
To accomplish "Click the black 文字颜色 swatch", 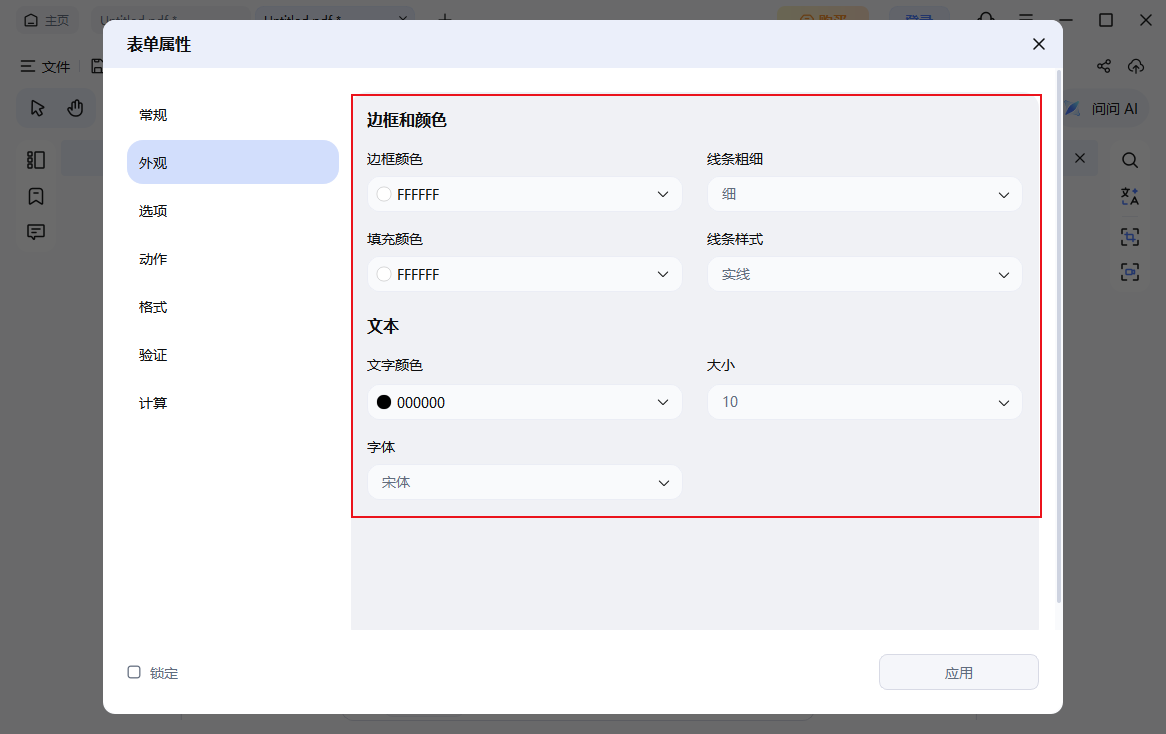I will (384, 402).
